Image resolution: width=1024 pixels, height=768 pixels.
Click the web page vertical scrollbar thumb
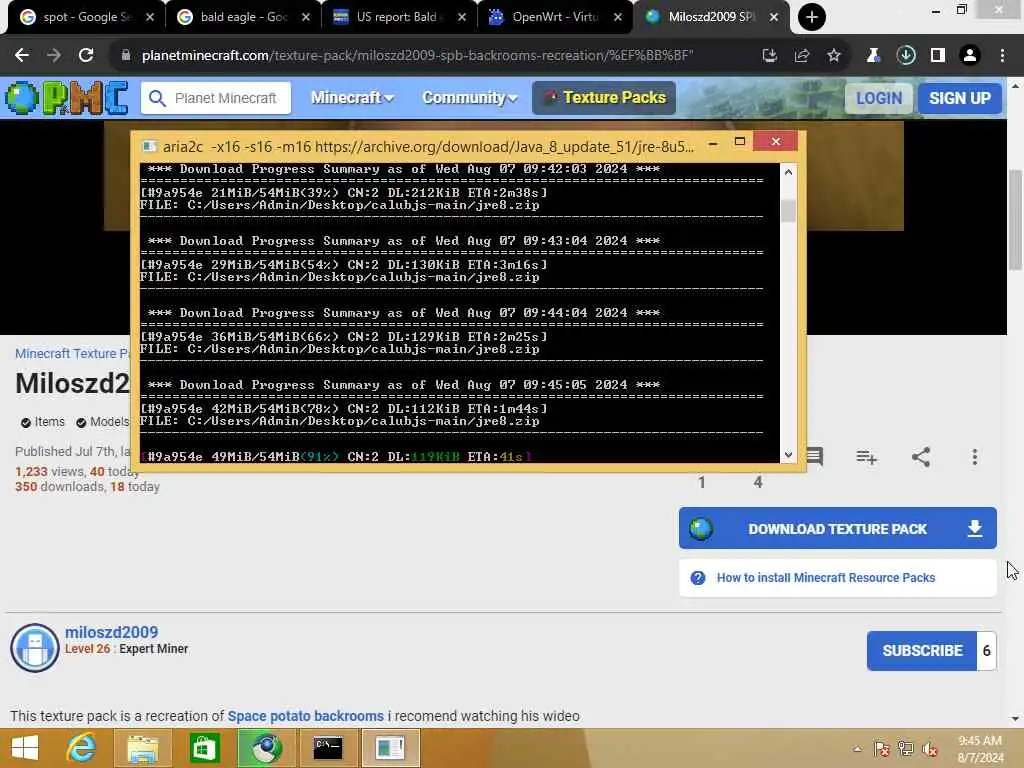1015,219
